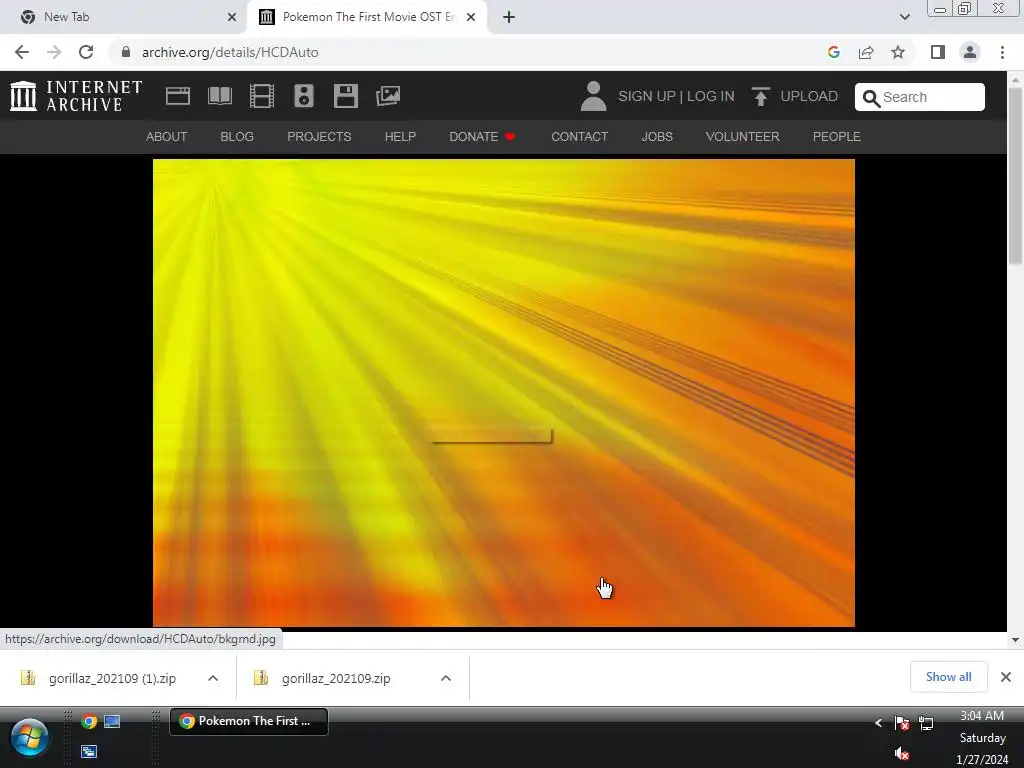Screen dimensions: 1024x768
Task: Open the CONTACT menu item
Action: (x=579, y=137)
